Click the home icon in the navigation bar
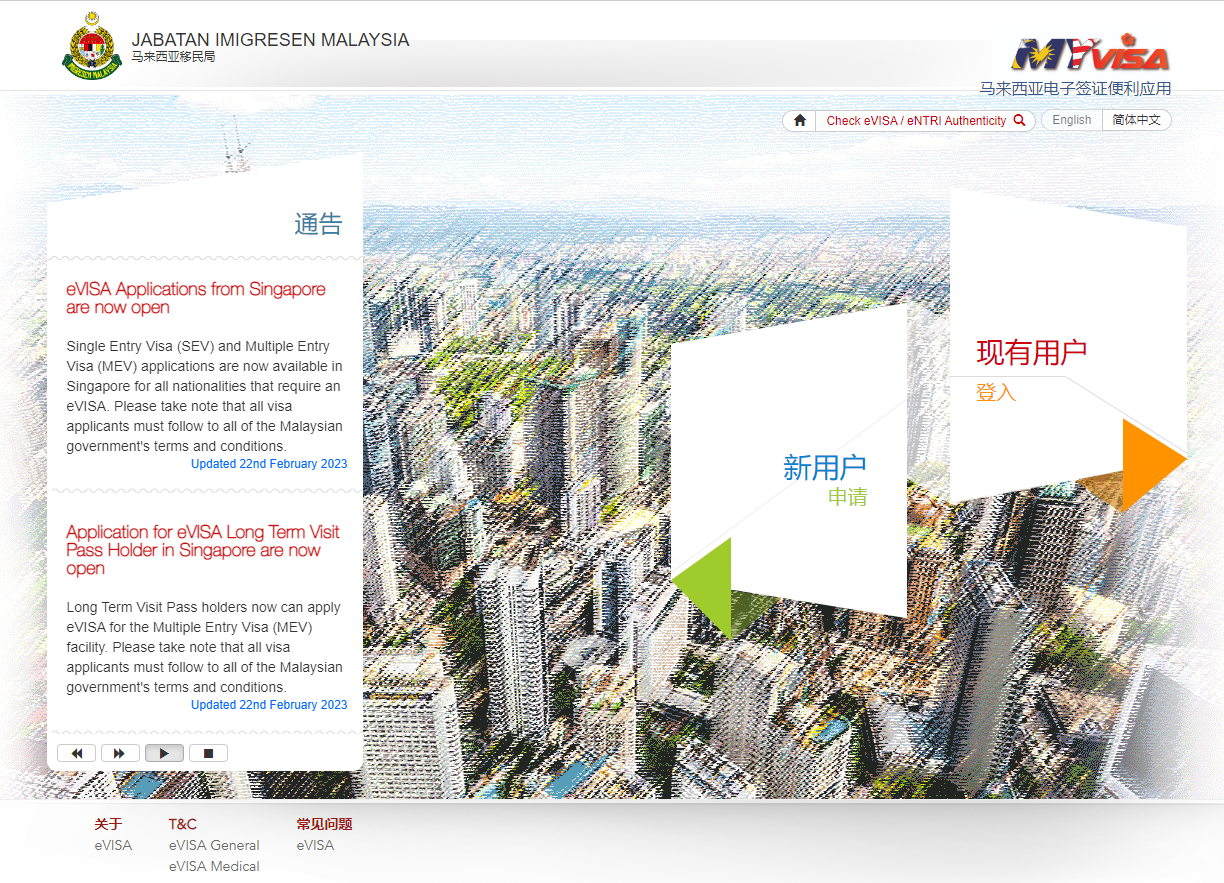The image size is (1224, 883). point(798,119)
